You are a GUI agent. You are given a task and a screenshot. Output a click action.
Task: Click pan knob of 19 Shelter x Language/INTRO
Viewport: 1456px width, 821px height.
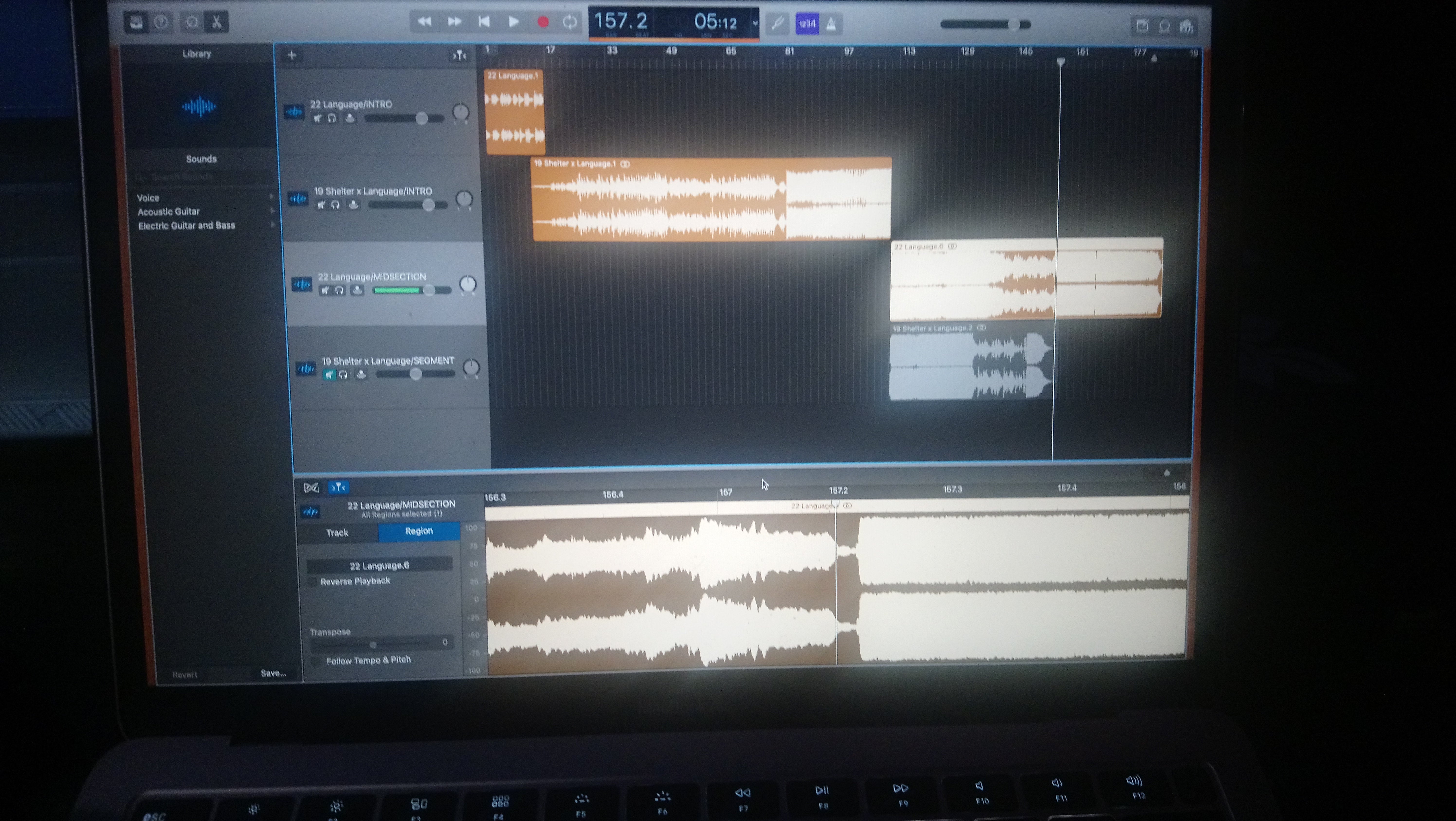click(464, 198)
